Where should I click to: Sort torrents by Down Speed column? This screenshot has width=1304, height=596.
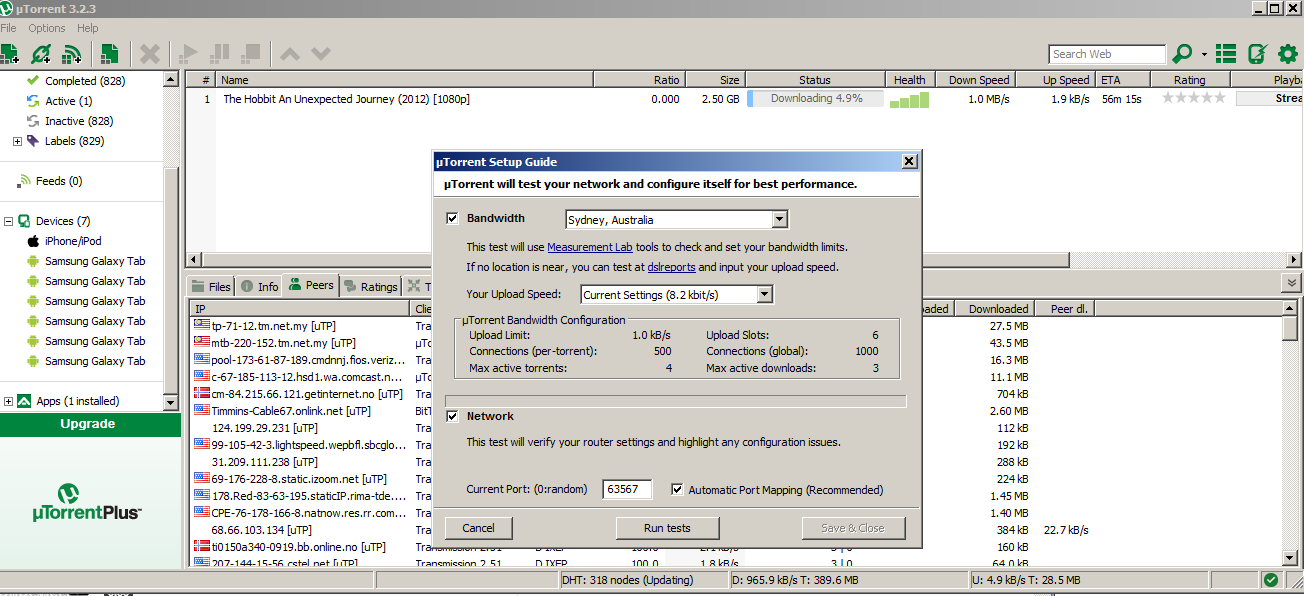pyautogui.click(x=975, y=80)
